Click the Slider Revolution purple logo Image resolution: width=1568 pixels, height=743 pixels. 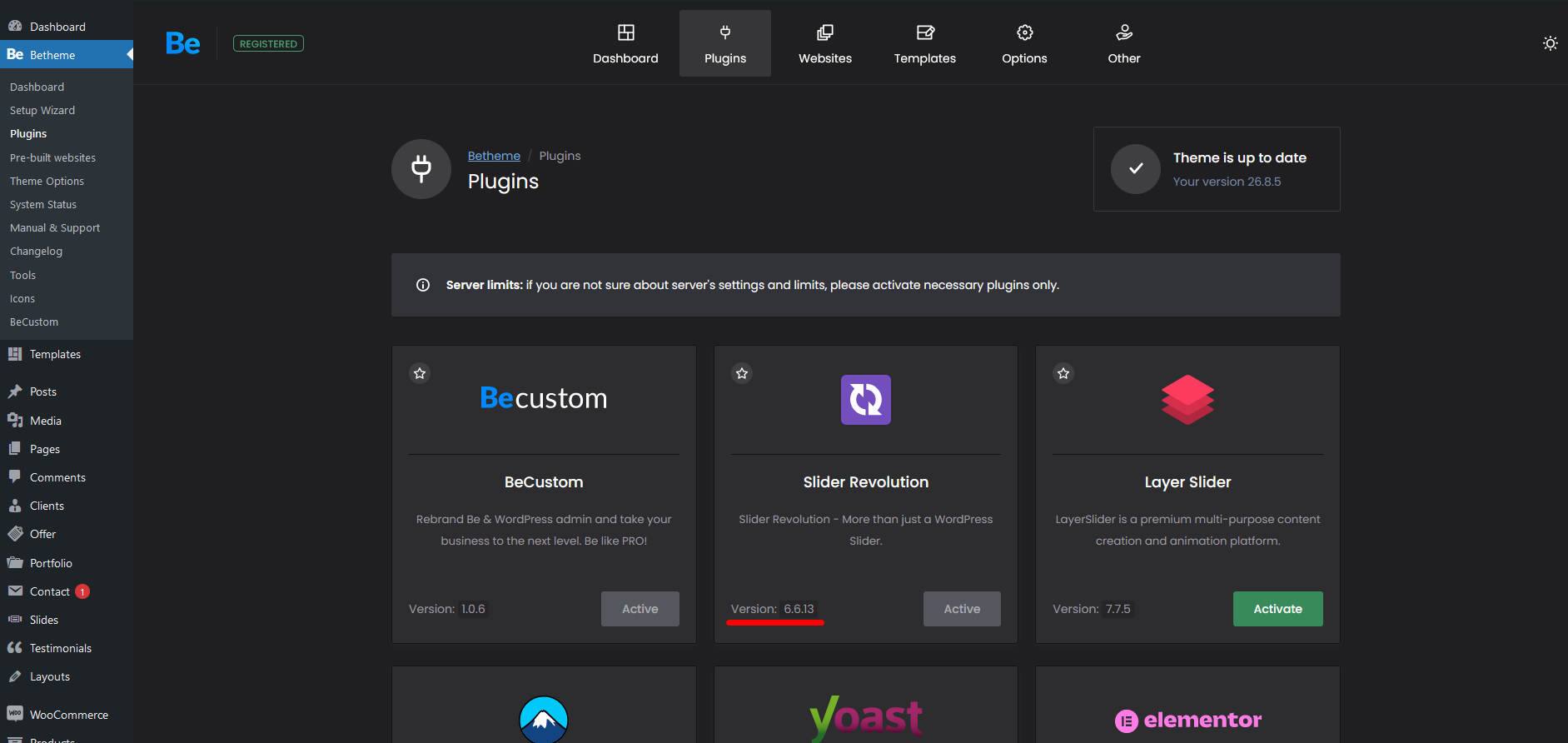tap(866, 400)
